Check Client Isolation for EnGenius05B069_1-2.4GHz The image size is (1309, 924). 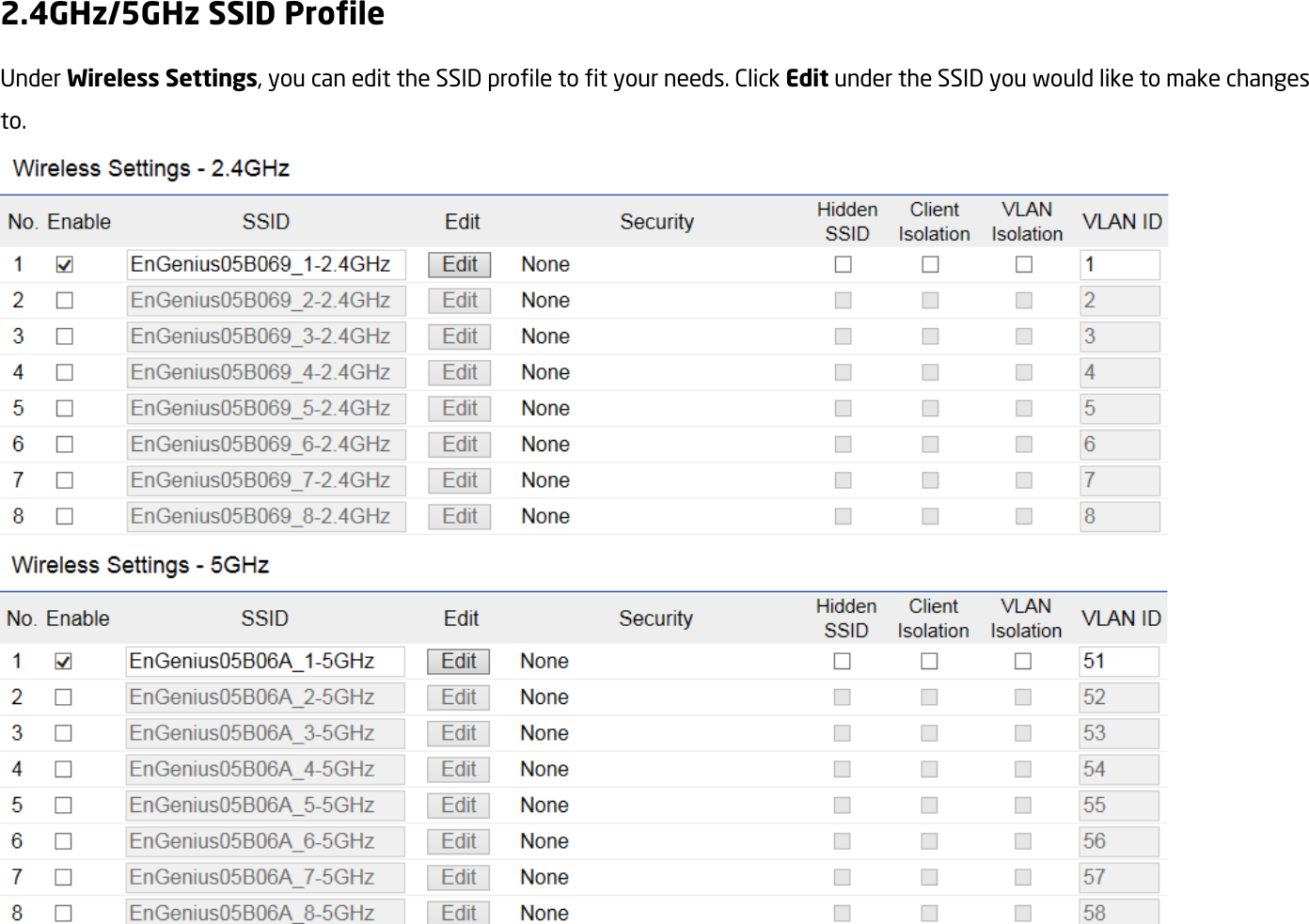(931, 265)
